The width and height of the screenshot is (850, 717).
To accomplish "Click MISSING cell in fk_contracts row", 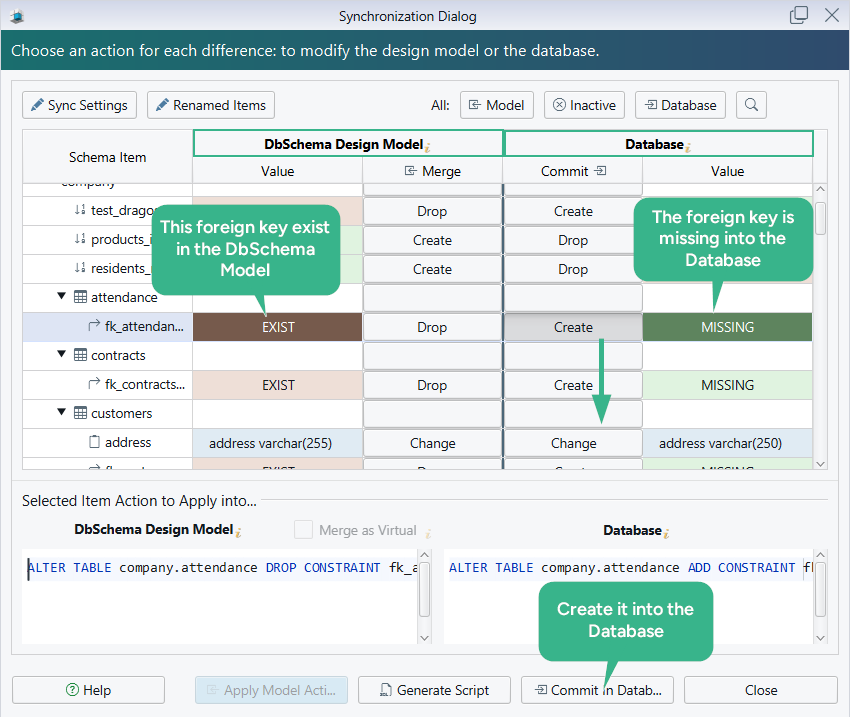I will 727,385.
